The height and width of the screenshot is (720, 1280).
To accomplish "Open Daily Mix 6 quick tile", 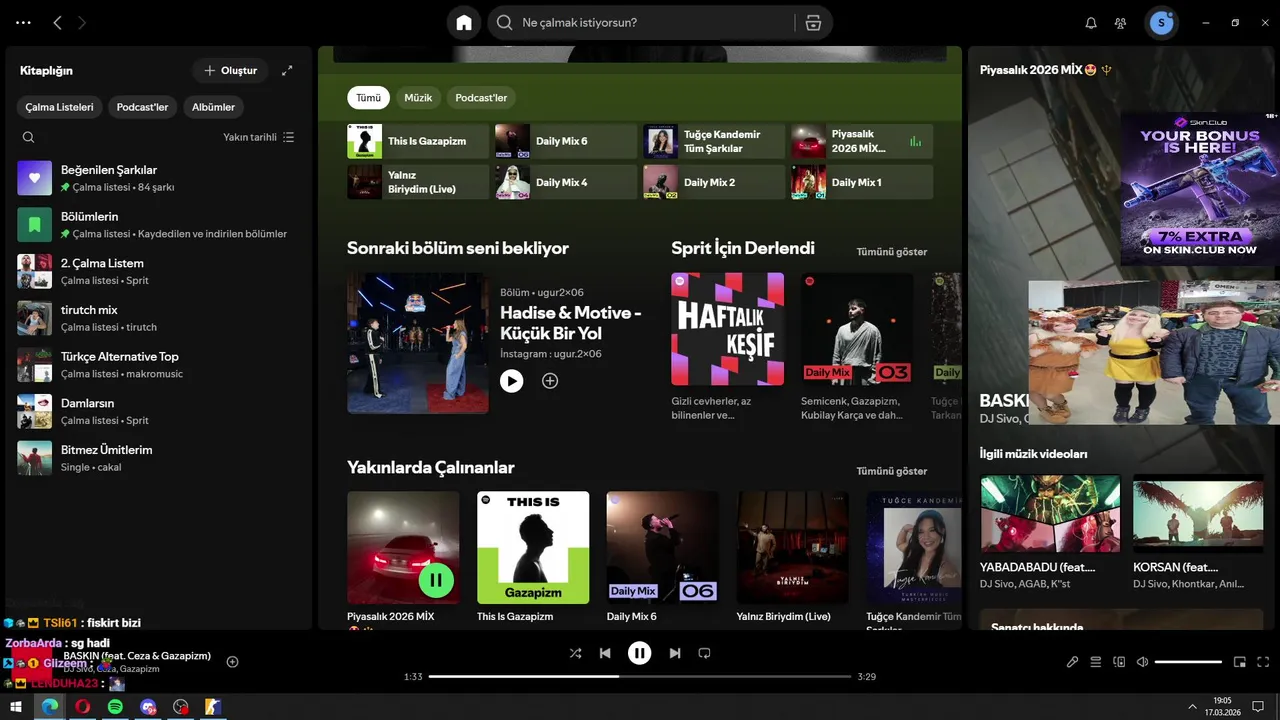I will pyautogui.click(x=566, y=141).
